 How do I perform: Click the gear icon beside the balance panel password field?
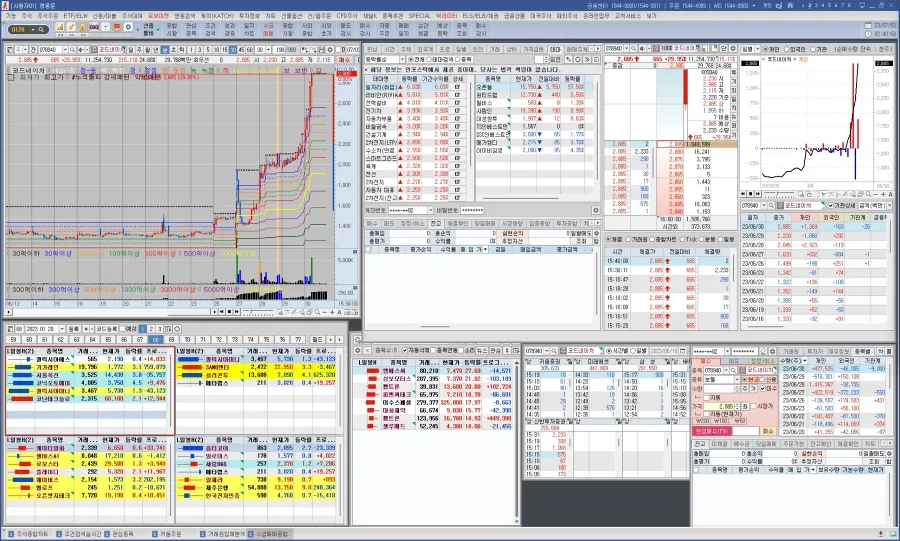[x=595, y=211]
